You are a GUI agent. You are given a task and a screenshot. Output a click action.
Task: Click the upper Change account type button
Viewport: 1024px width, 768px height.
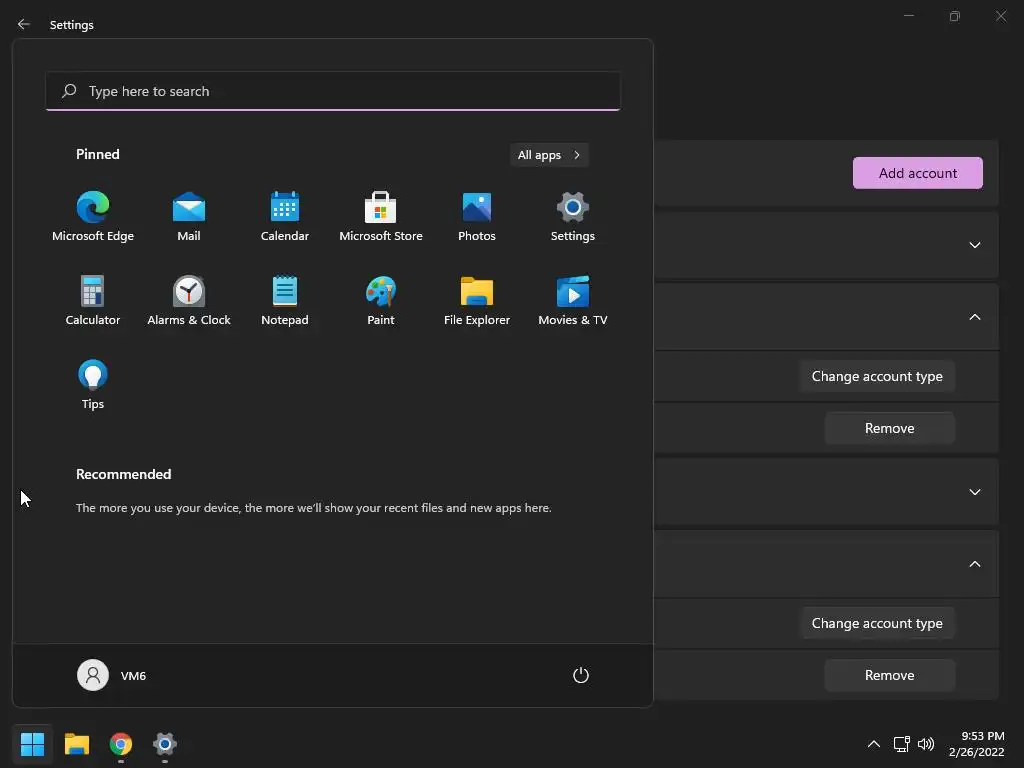point(877,376)
